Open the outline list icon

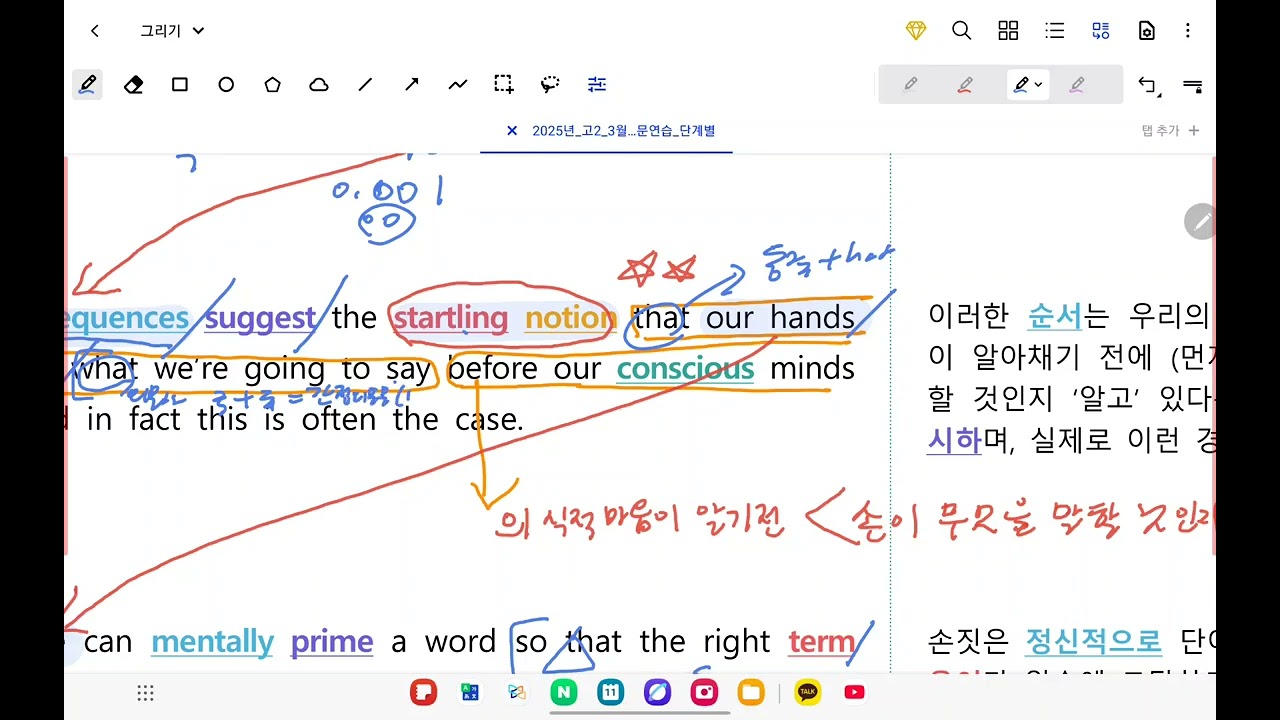coord(1055,31)
